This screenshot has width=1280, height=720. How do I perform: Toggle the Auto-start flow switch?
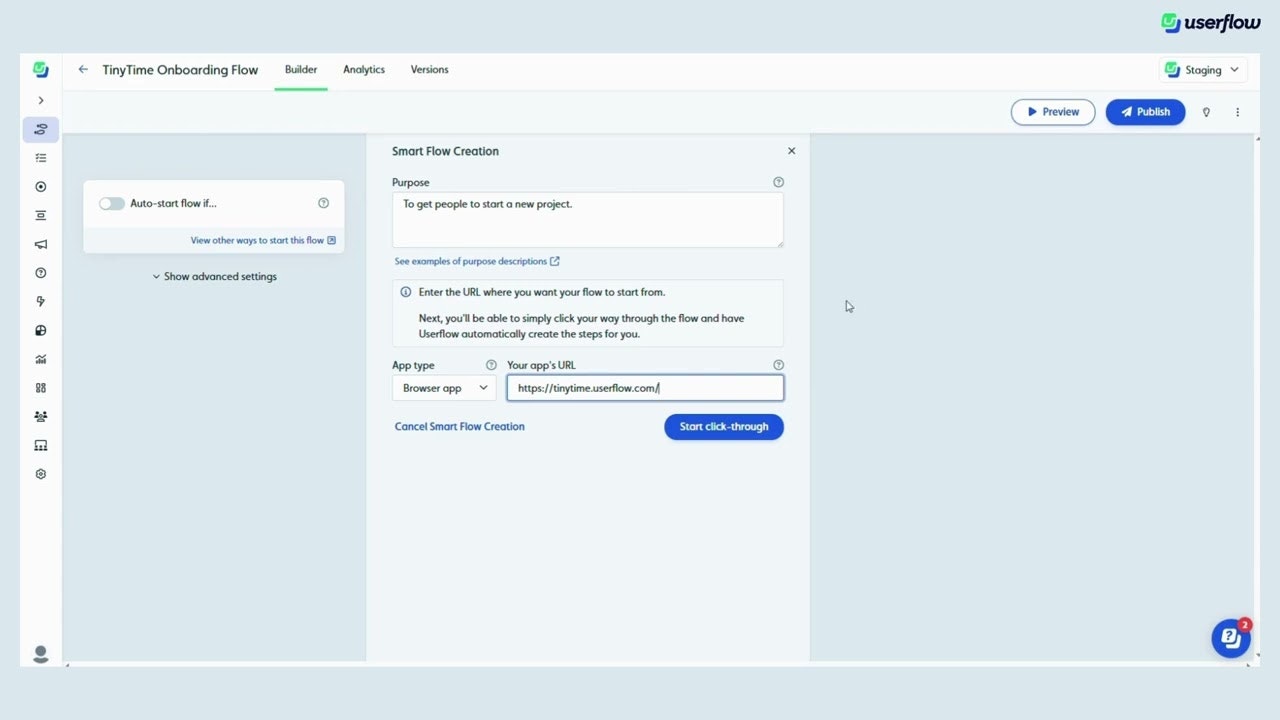[x=112, y=203]
